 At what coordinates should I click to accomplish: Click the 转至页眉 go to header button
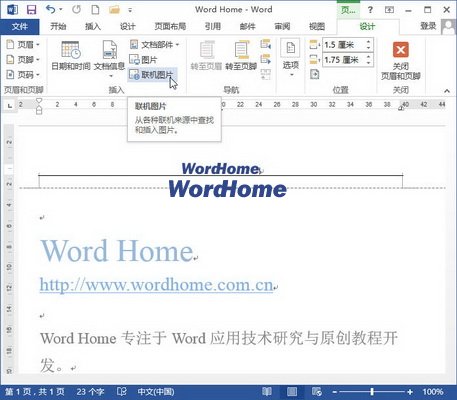pos(206,56)
